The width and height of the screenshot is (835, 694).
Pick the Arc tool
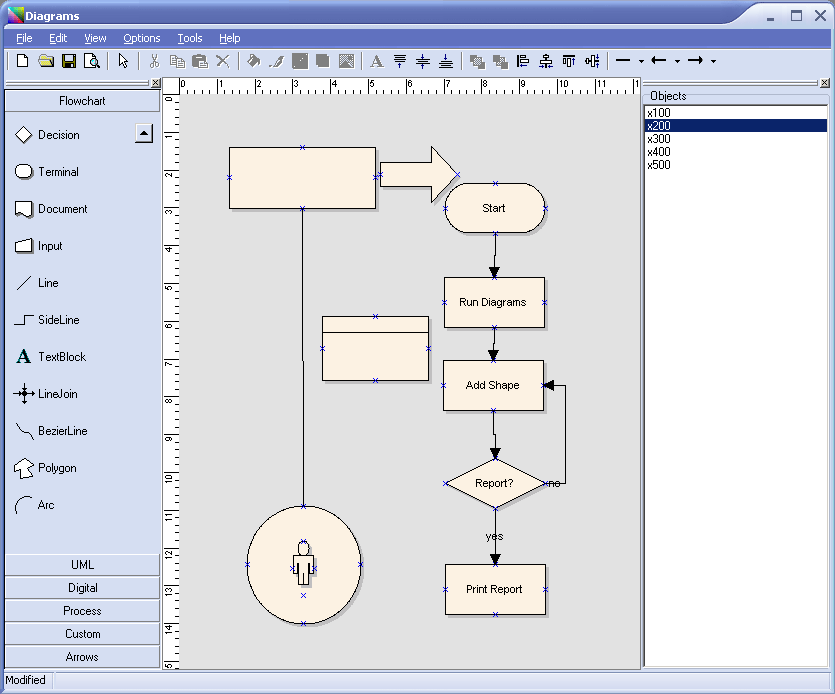[35, 505]
